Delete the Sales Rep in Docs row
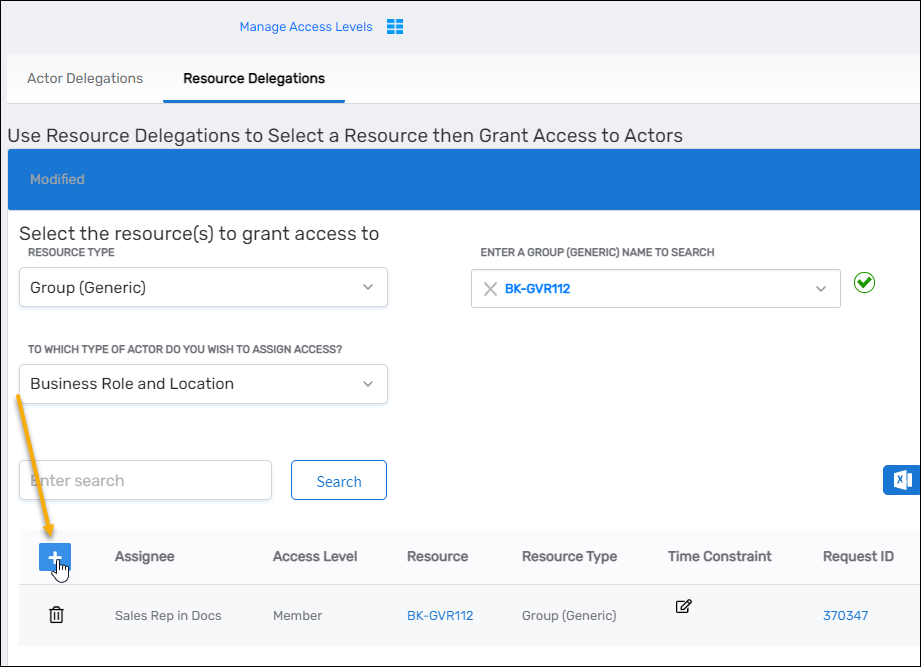Viewport: 921px width, 667px height. pyautogui.click(x=56, y=614)
